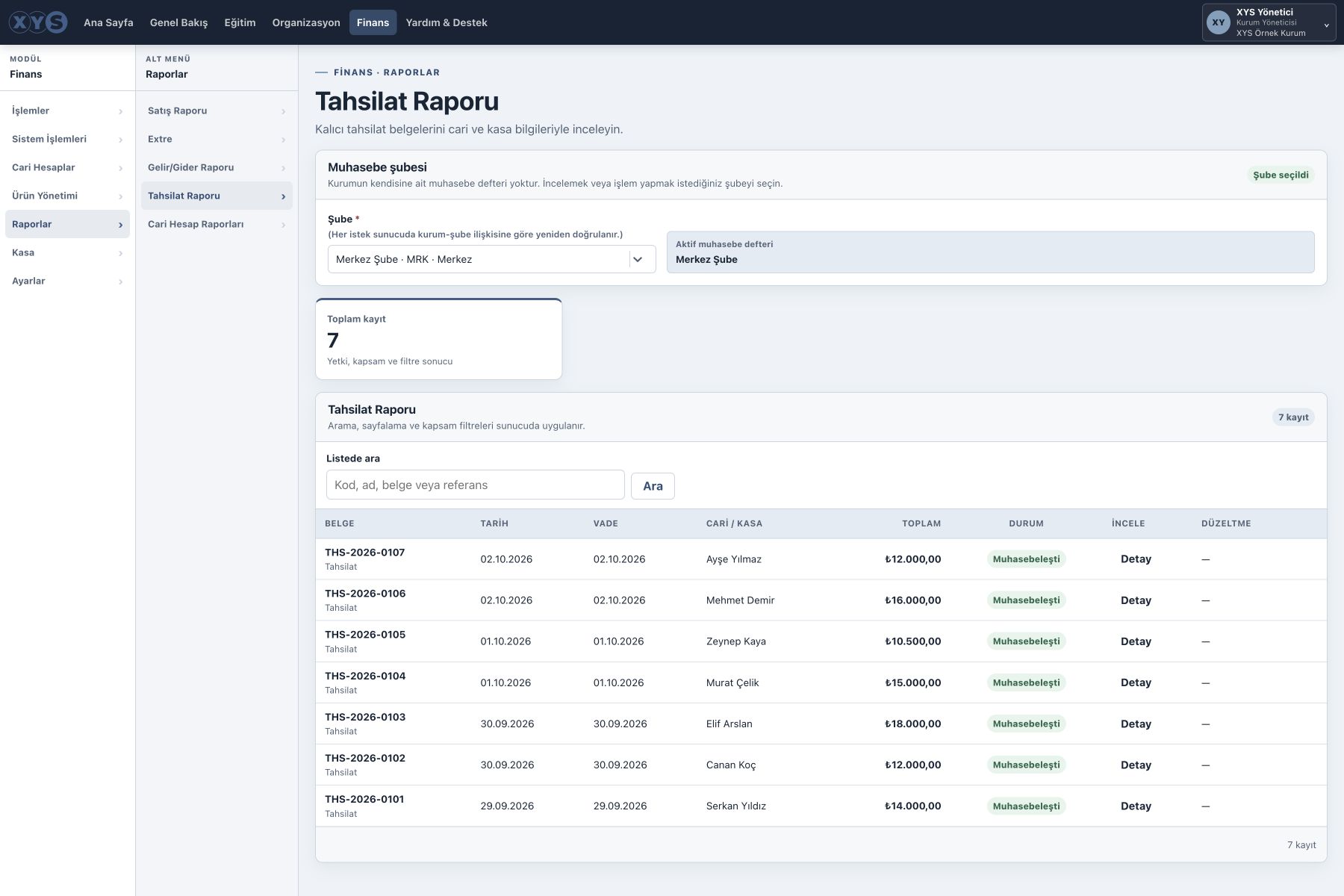The width and height of the screenshot is (1344, 896).
Task: Open the Şube selection dropdown
Action: [x=492, y=259]
